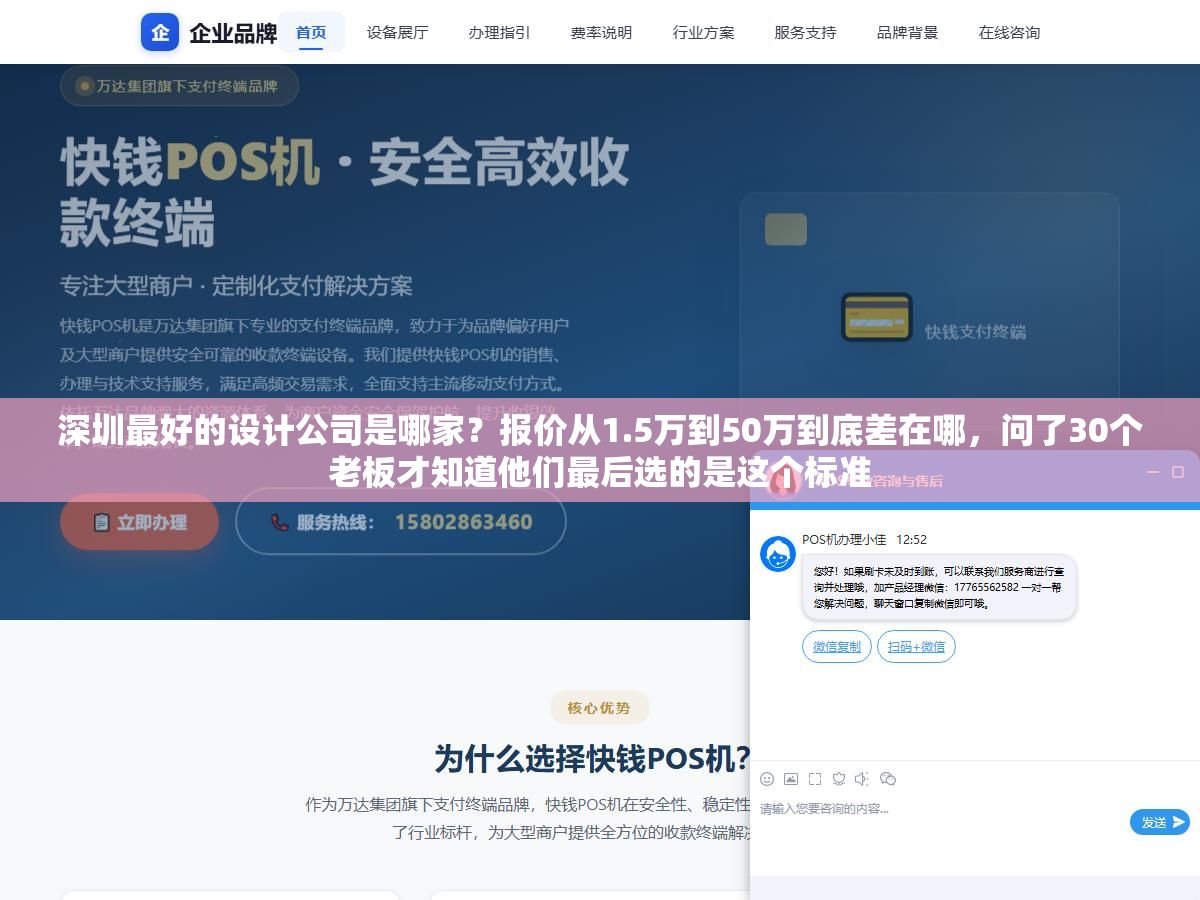Click the 为什么选择快钱POS机? heading

[592, 759]
